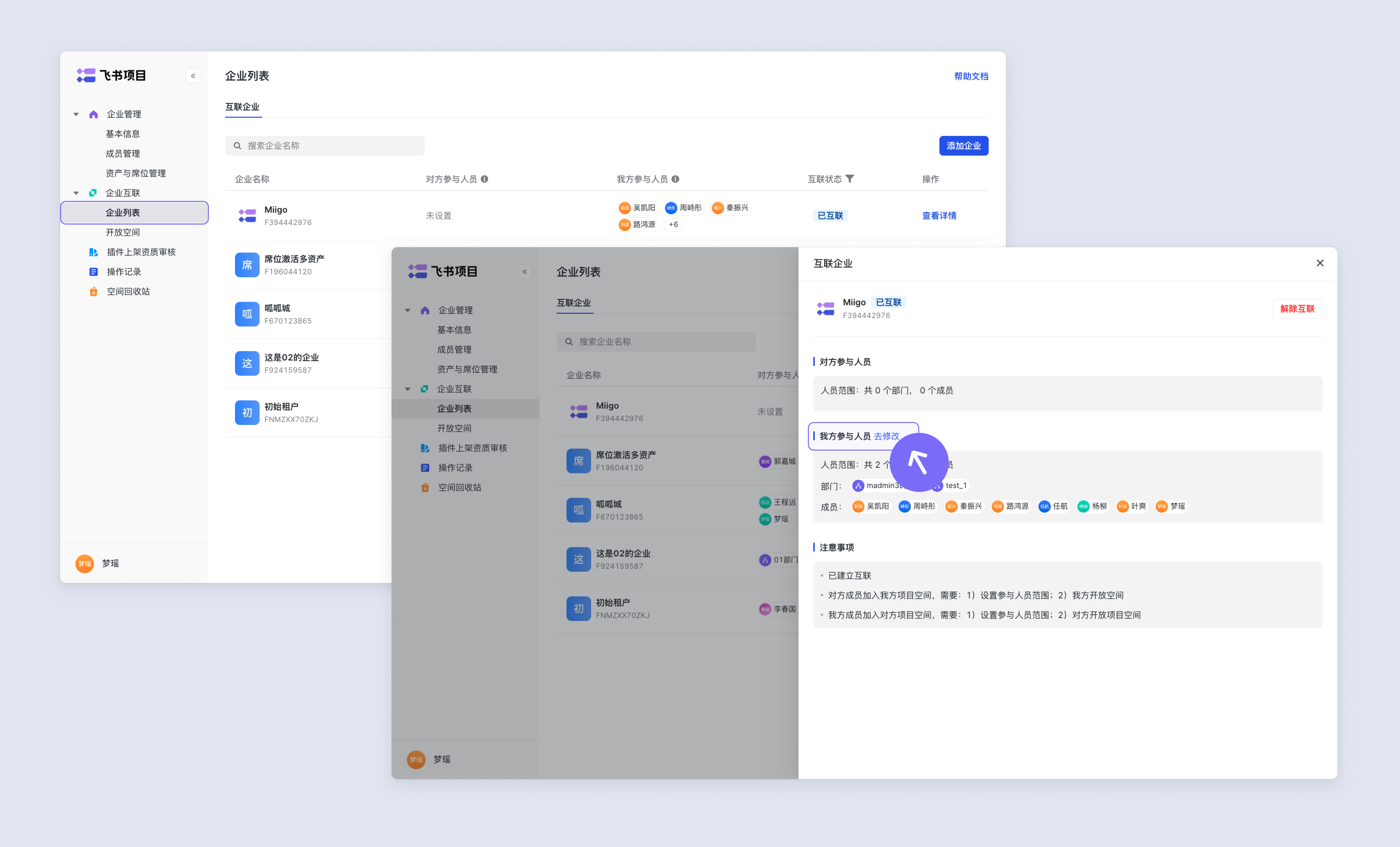Click 查看详情 for the Miigo row
The width and height of the screenshot is (1400, 847).
coord(939,216)
